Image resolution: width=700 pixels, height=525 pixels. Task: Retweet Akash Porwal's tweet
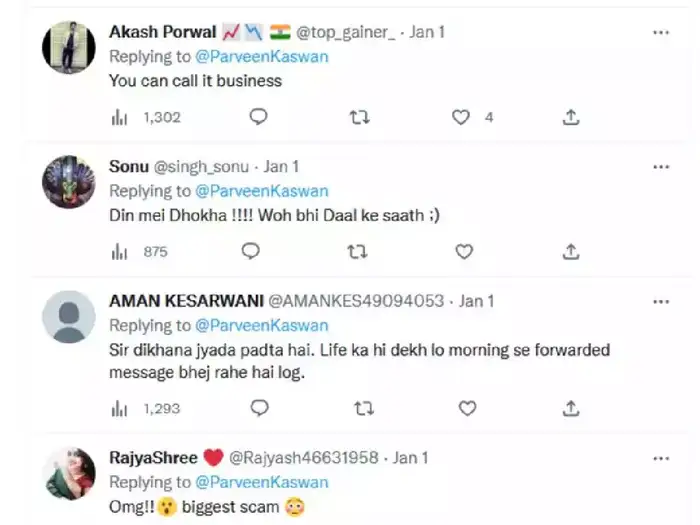tap(360, 117)
